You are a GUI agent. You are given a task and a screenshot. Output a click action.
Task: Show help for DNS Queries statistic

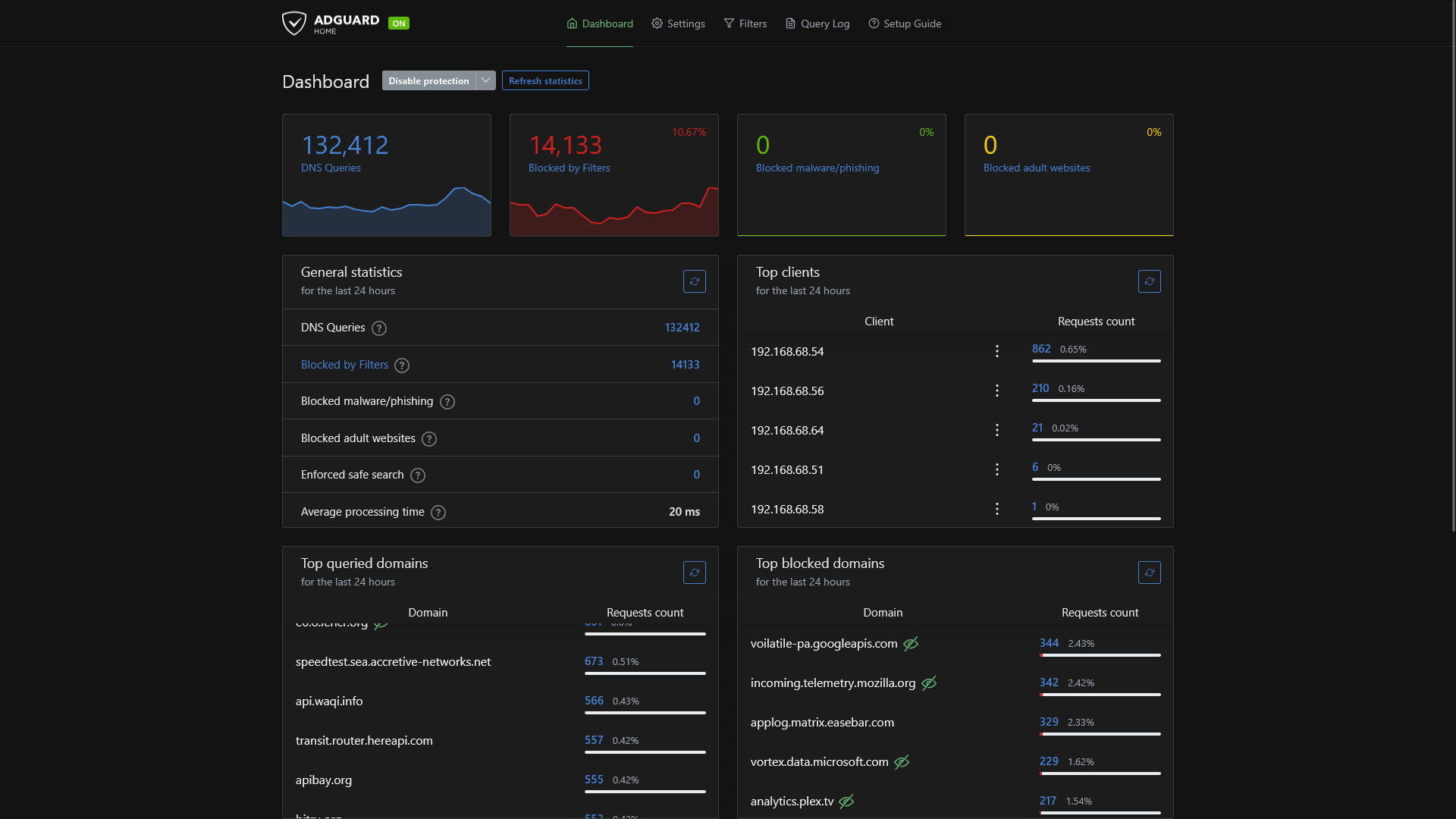[379, 328]
